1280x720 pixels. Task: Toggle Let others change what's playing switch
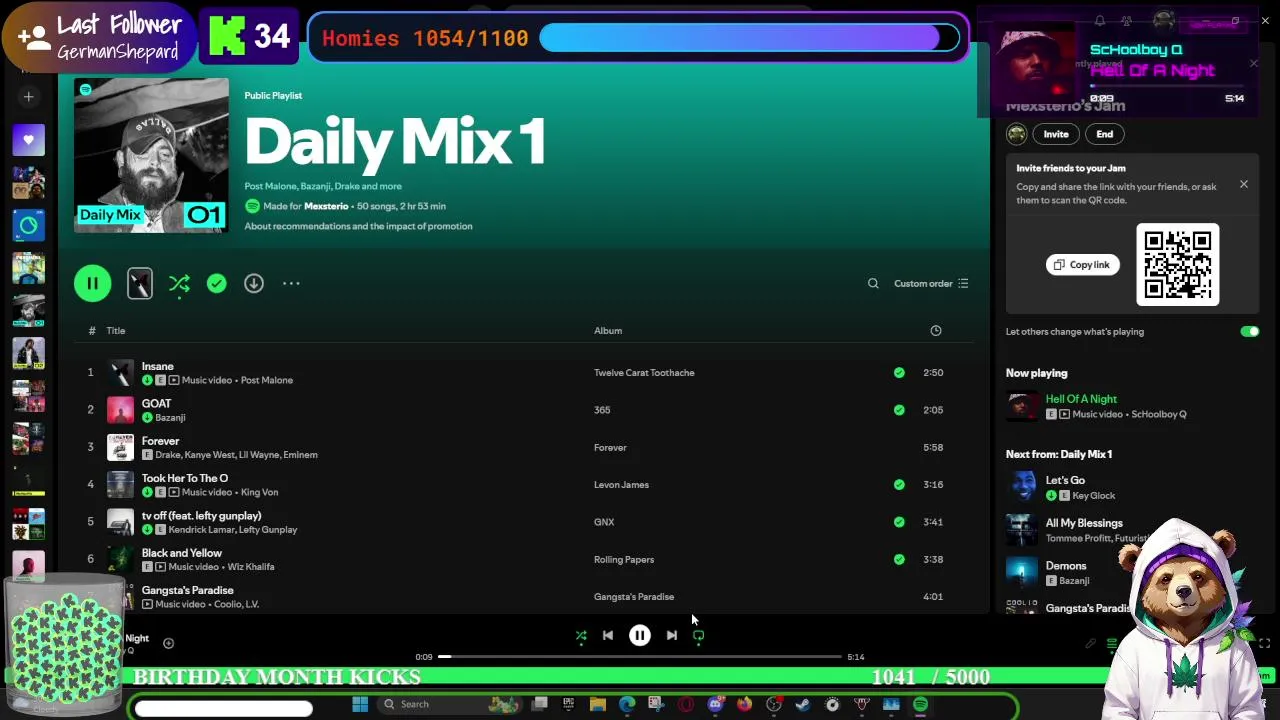(x=1250, y=332)
